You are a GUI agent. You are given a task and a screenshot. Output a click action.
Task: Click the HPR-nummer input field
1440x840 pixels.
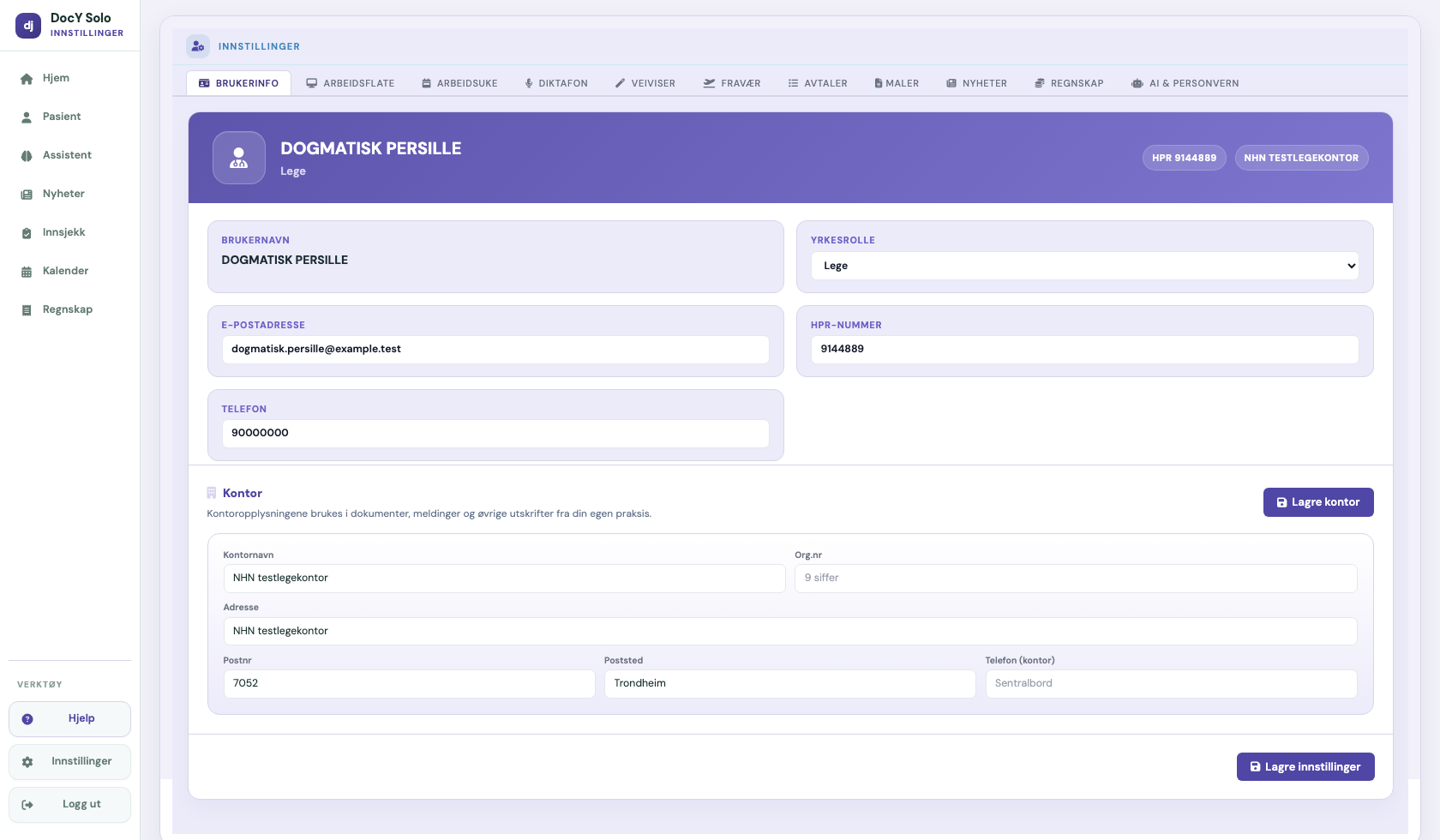(x=1085, y=349)
